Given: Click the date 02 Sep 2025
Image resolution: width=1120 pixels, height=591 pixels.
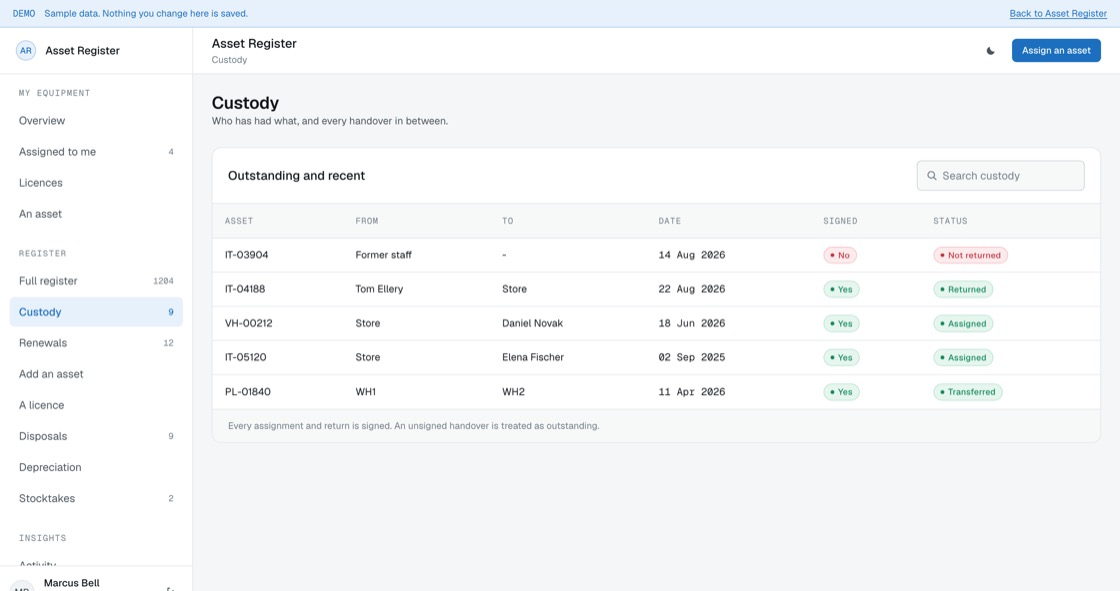Looking at the screenshot, I should click(x=691, y=357).
